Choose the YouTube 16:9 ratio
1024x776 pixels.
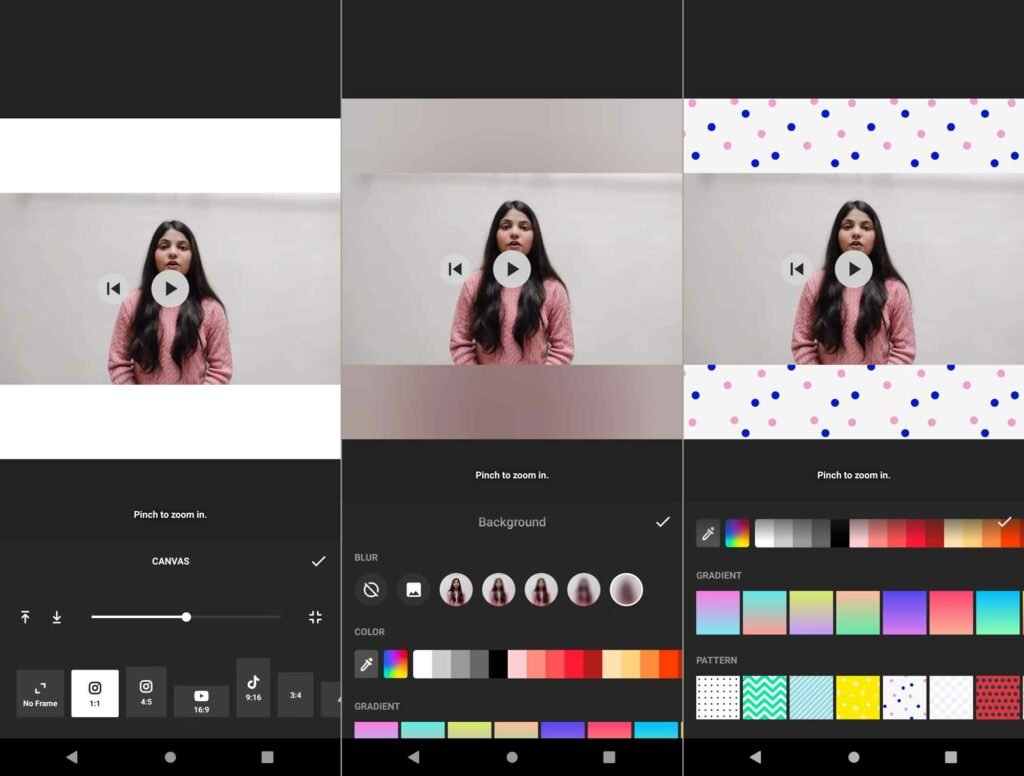[x=201, y=701]
